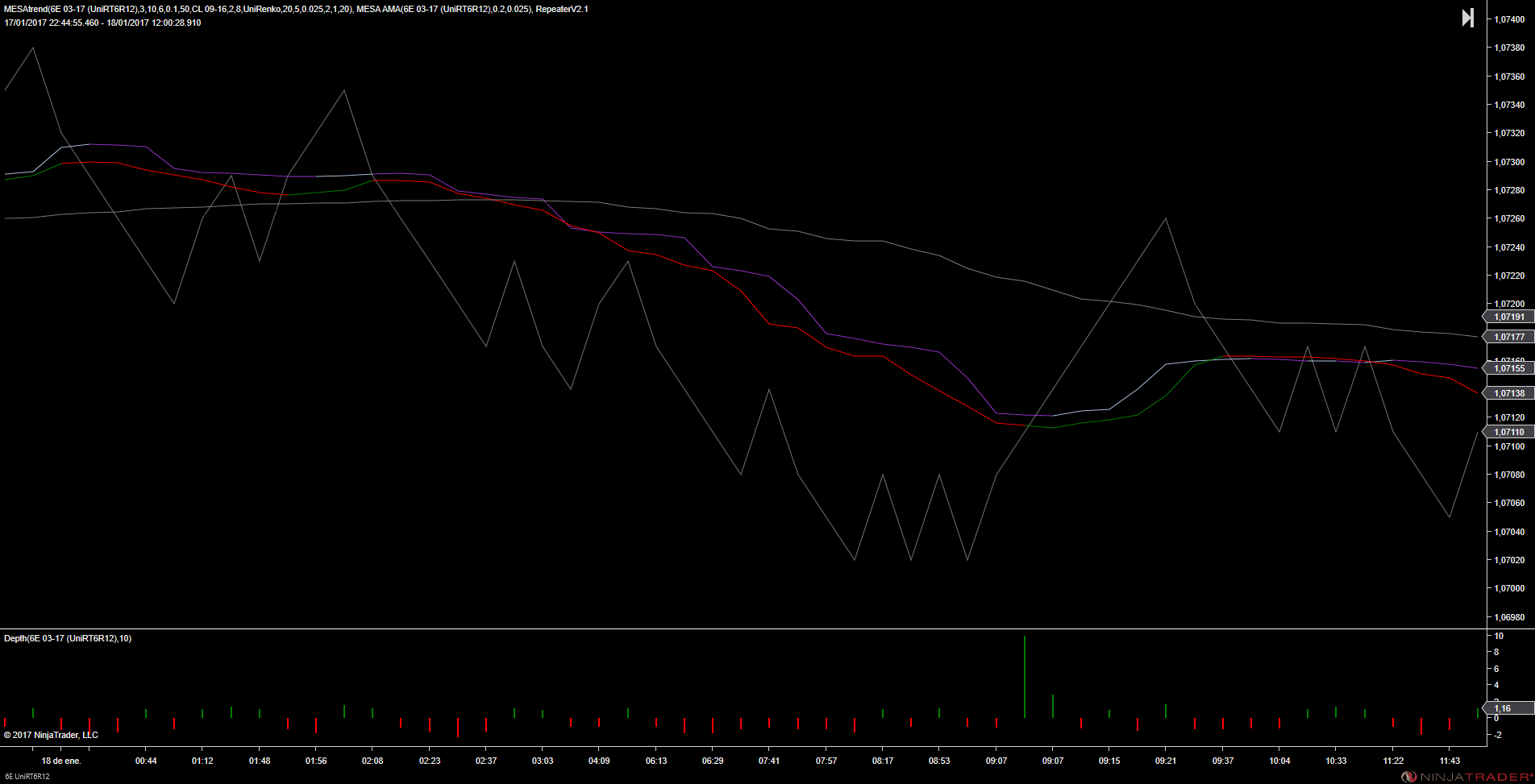Click the 1,07280 price axis label
1535x784 pixels.
point(1509,190)
